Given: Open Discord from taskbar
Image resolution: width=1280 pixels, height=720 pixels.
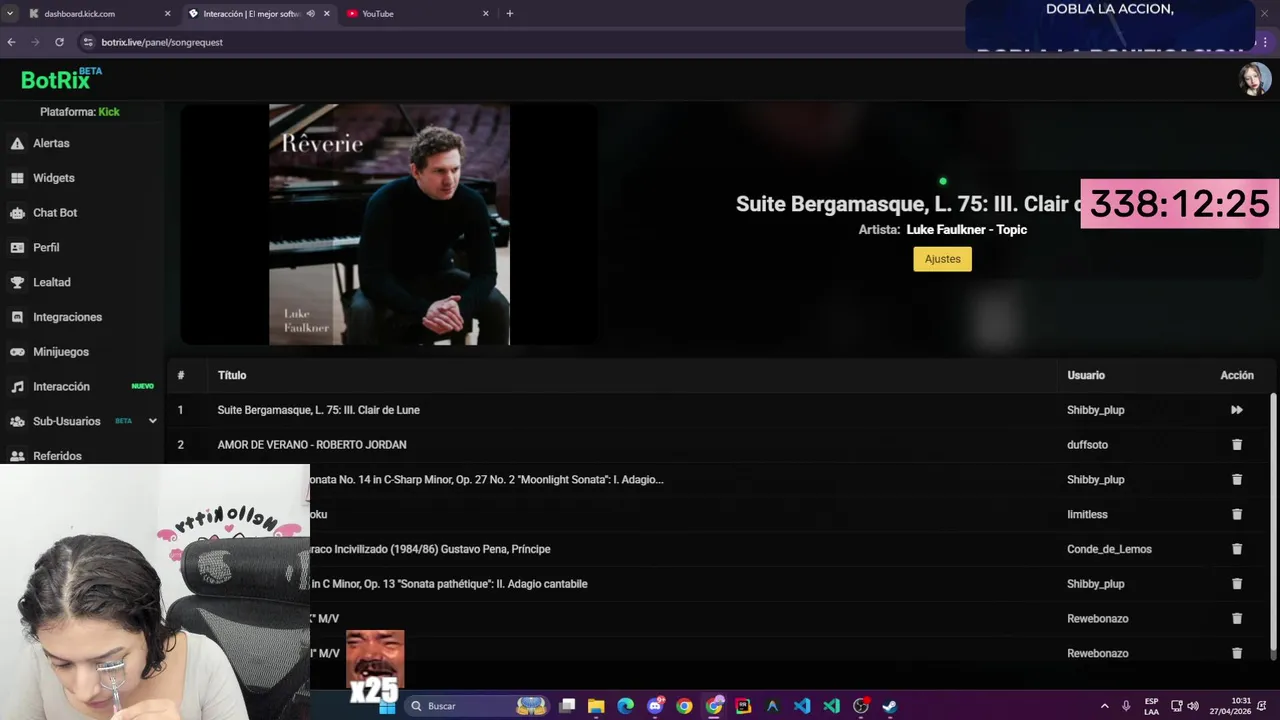Looking at the screenshot, I should (656, 706).
